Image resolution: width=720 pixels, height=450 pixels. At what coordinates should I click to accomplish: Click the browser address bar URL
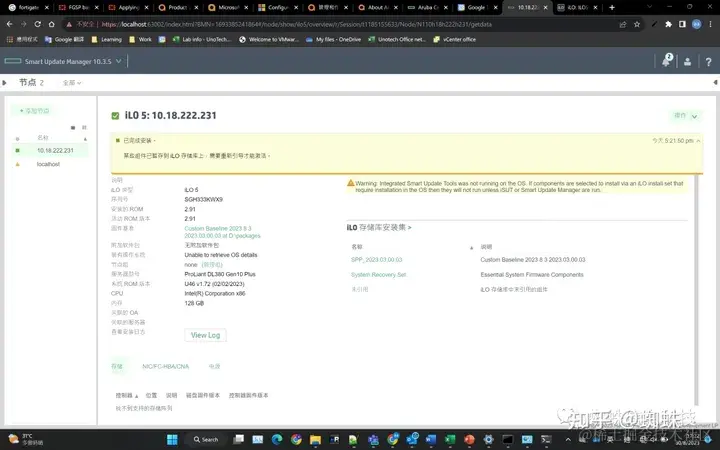tap(296, 24)
